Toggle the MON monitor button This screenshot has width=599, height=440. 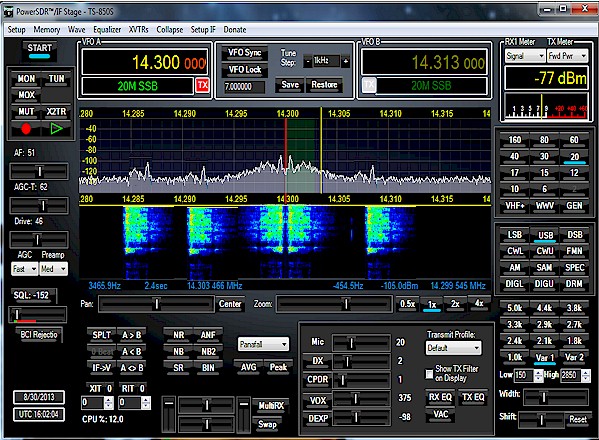[26, 79]
